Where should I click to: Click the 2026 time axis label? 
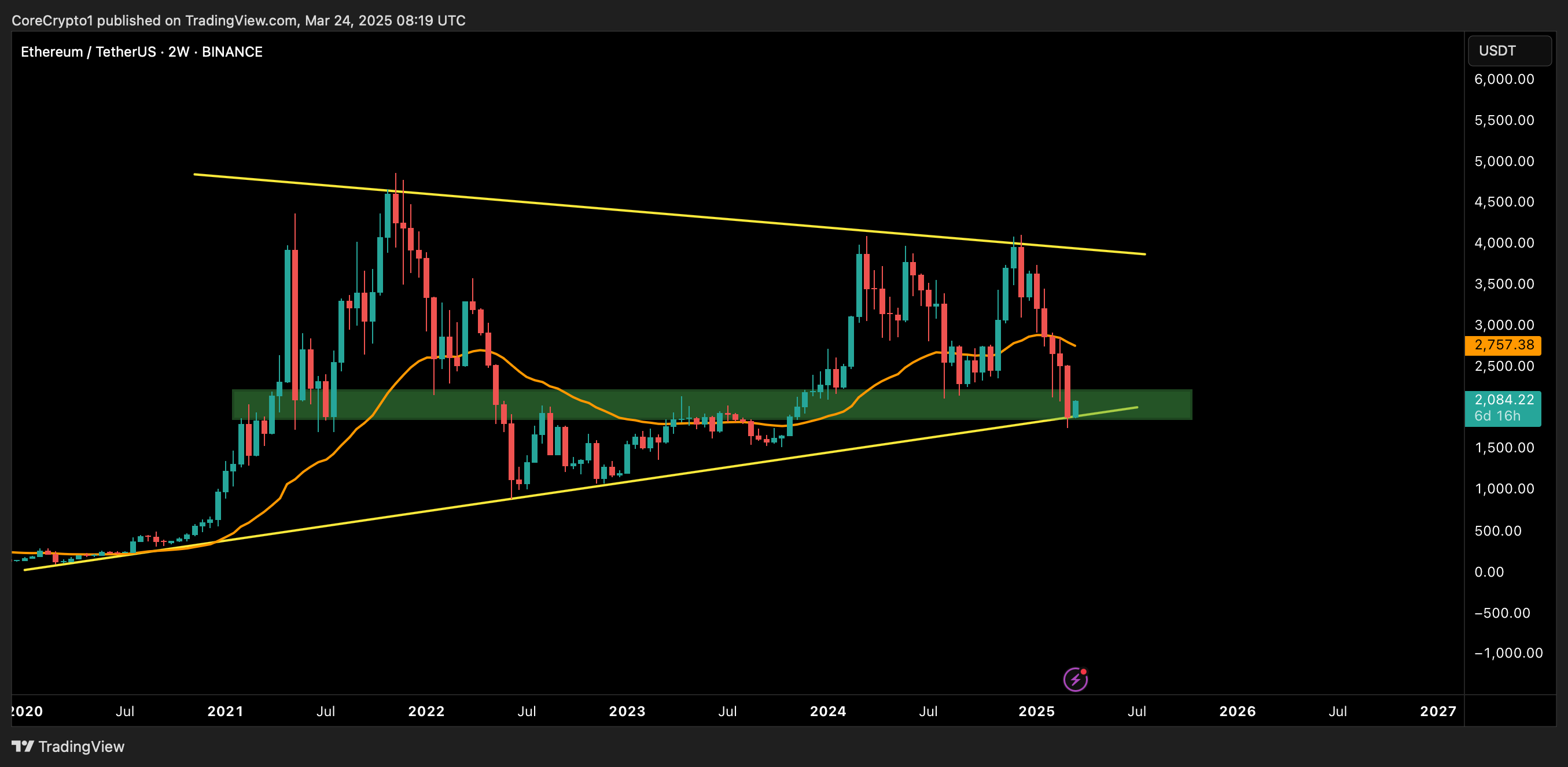1238,711
